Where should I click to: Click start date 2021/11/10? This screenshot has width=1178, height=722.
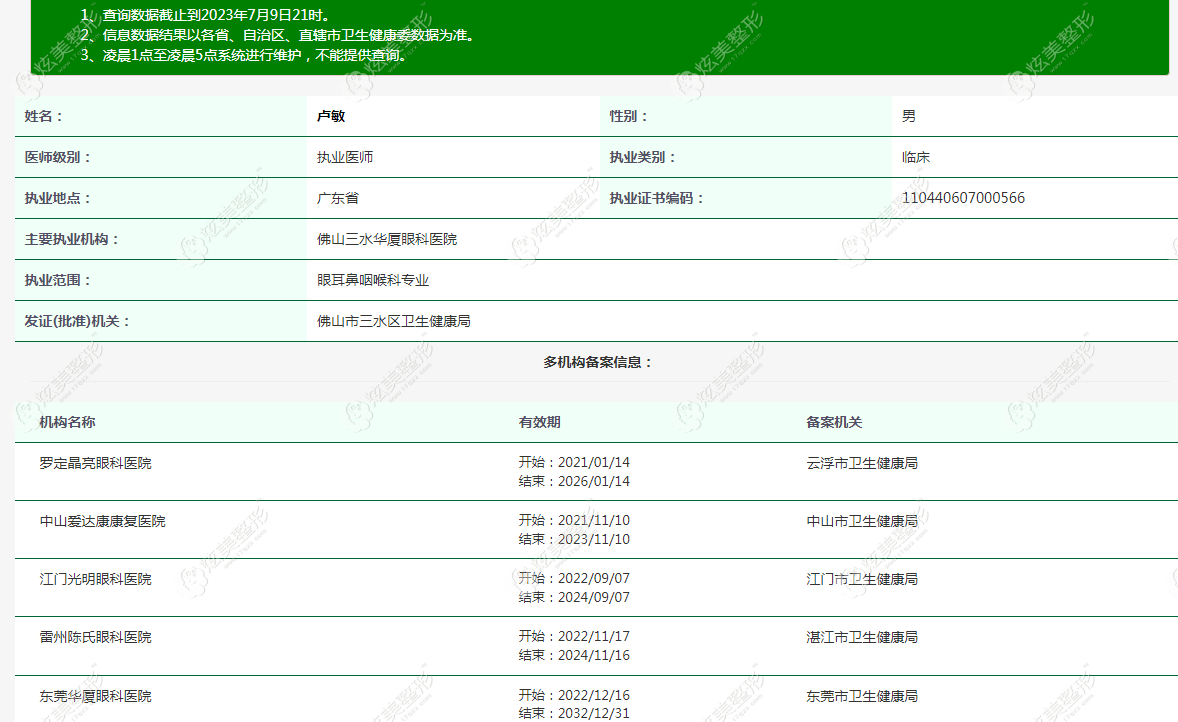(594, 521)
